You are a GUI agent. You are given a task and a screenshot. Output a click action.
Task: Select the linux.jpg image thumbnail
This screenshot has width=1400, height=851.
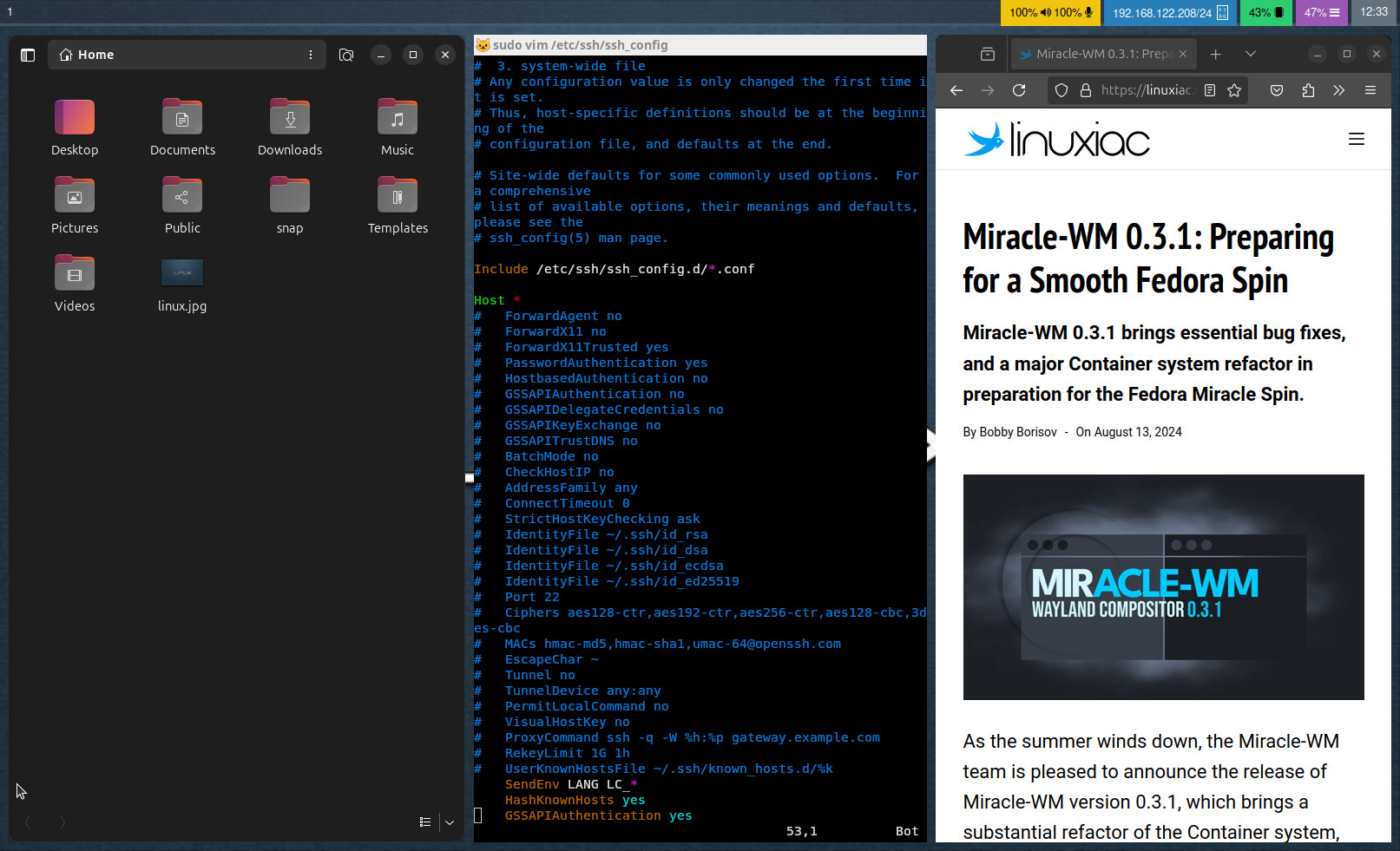[182, 273]
